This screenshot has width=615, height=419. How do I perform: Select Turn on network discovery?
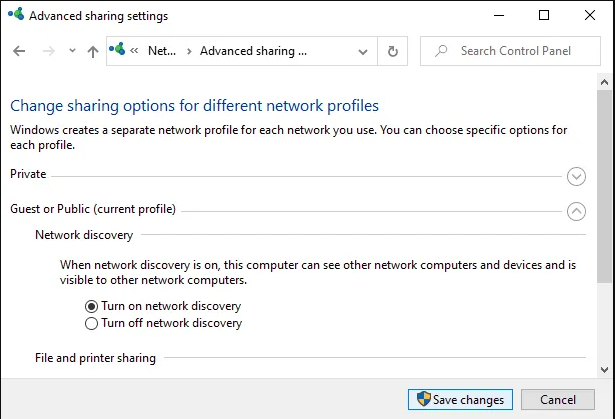(91, 306)
